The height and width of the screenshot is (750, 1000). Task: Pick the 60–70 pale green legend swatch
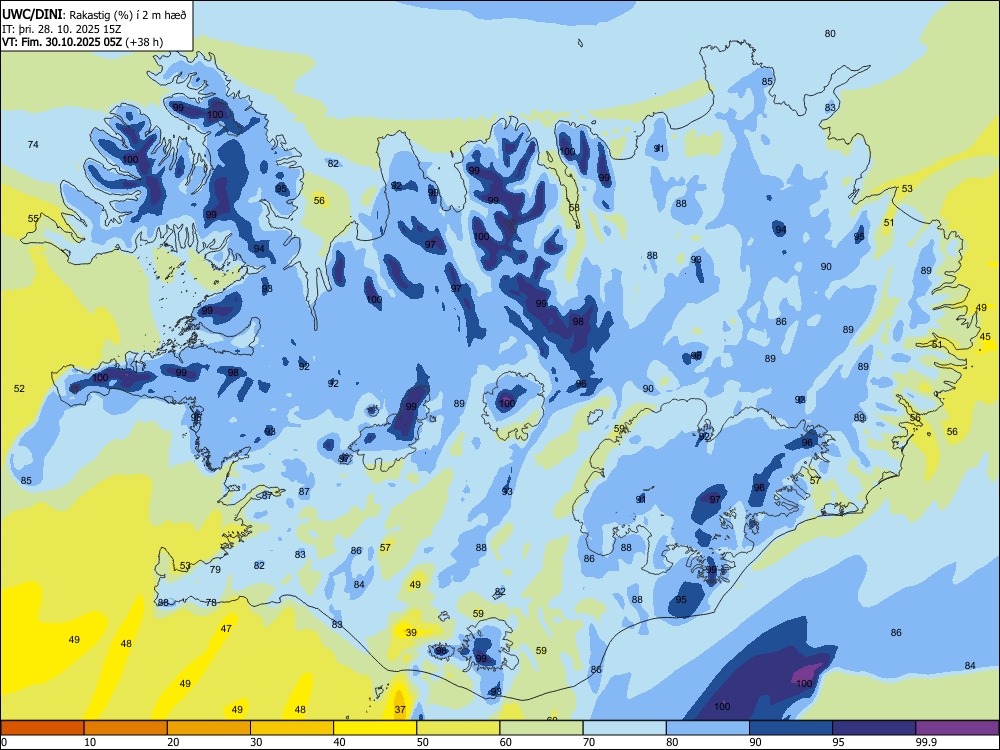click(x=541, y=728)
